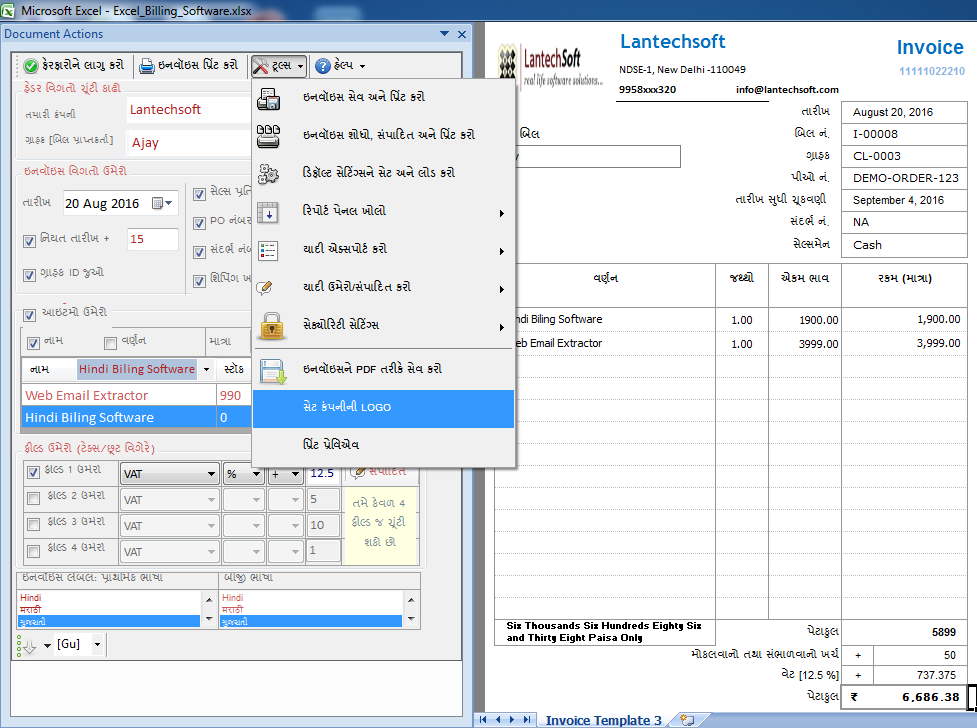Click the insert new worksheet tab icon
This screenshot has width=977, height=728.
click(x=687, y=720)
